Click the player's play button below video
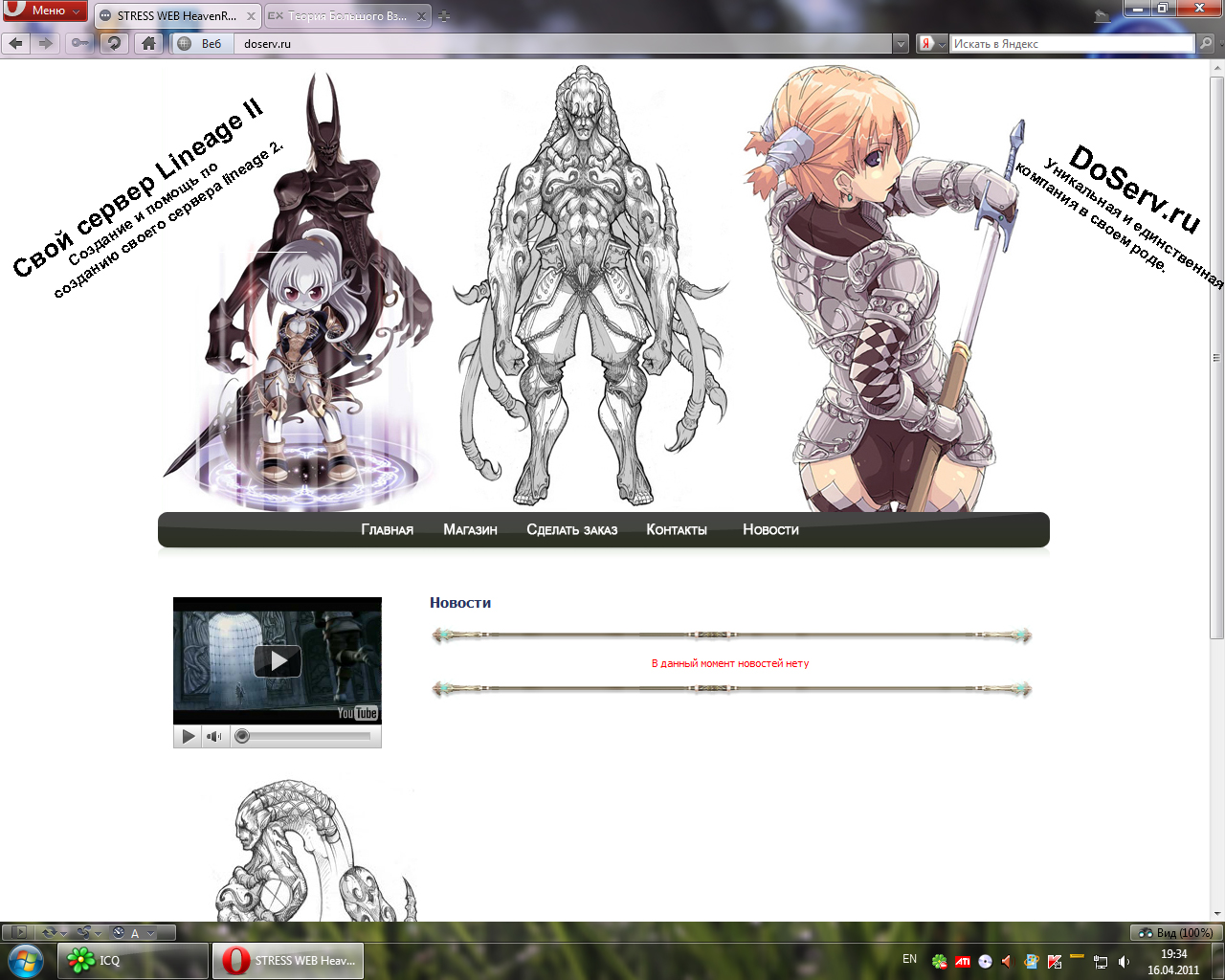 click(188, 736)
